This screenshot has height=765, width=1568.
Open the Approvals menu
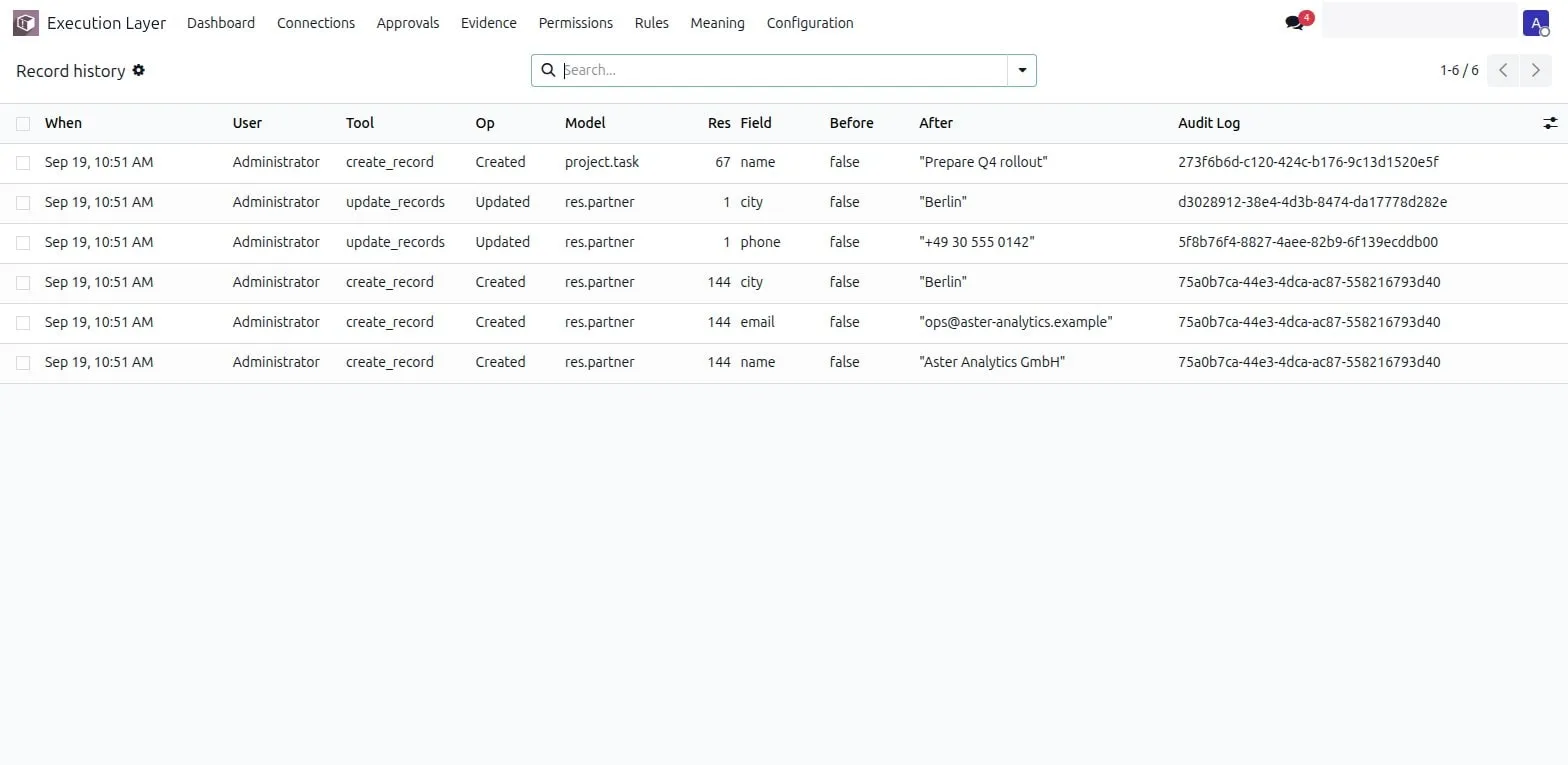(408, 23)
